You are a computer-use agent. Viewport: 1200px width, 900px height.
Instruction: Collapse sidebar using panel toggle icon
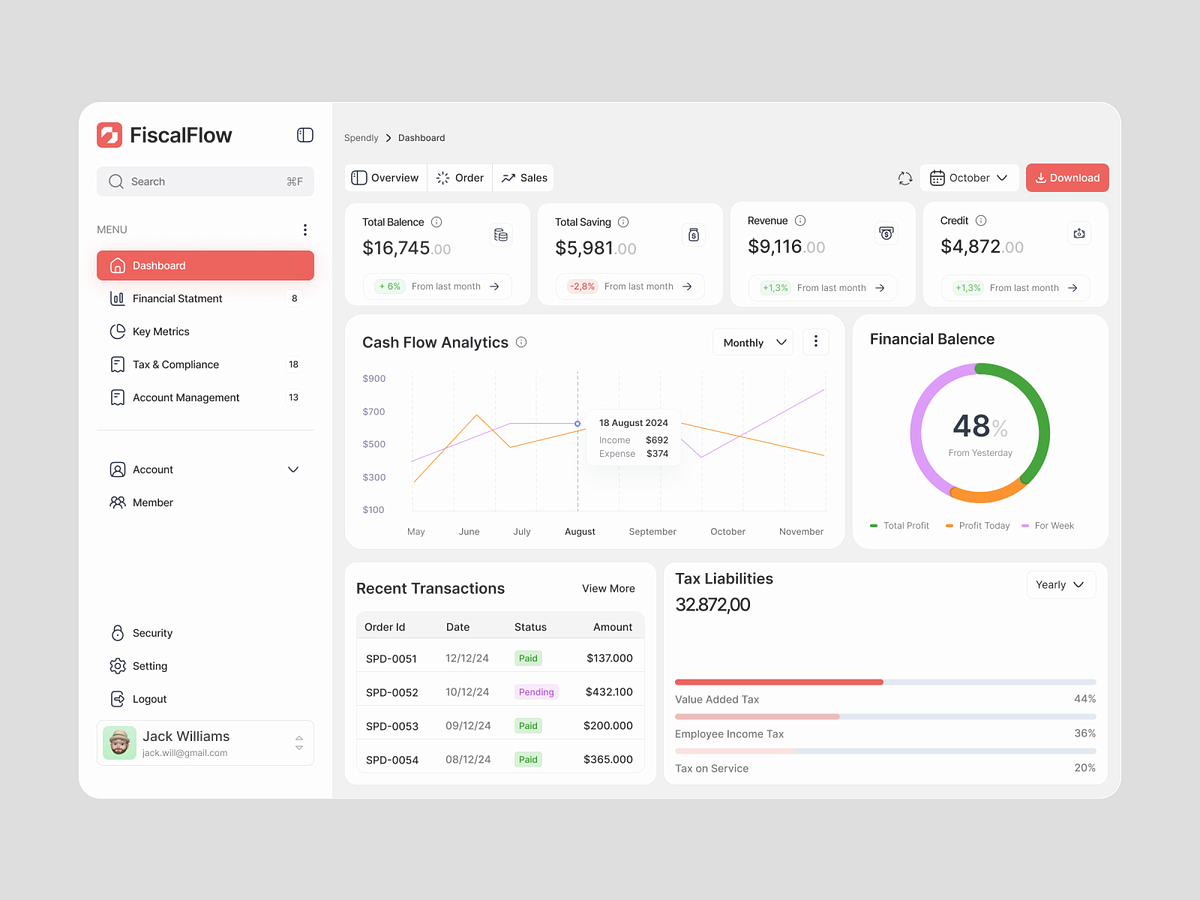(305, 135)
